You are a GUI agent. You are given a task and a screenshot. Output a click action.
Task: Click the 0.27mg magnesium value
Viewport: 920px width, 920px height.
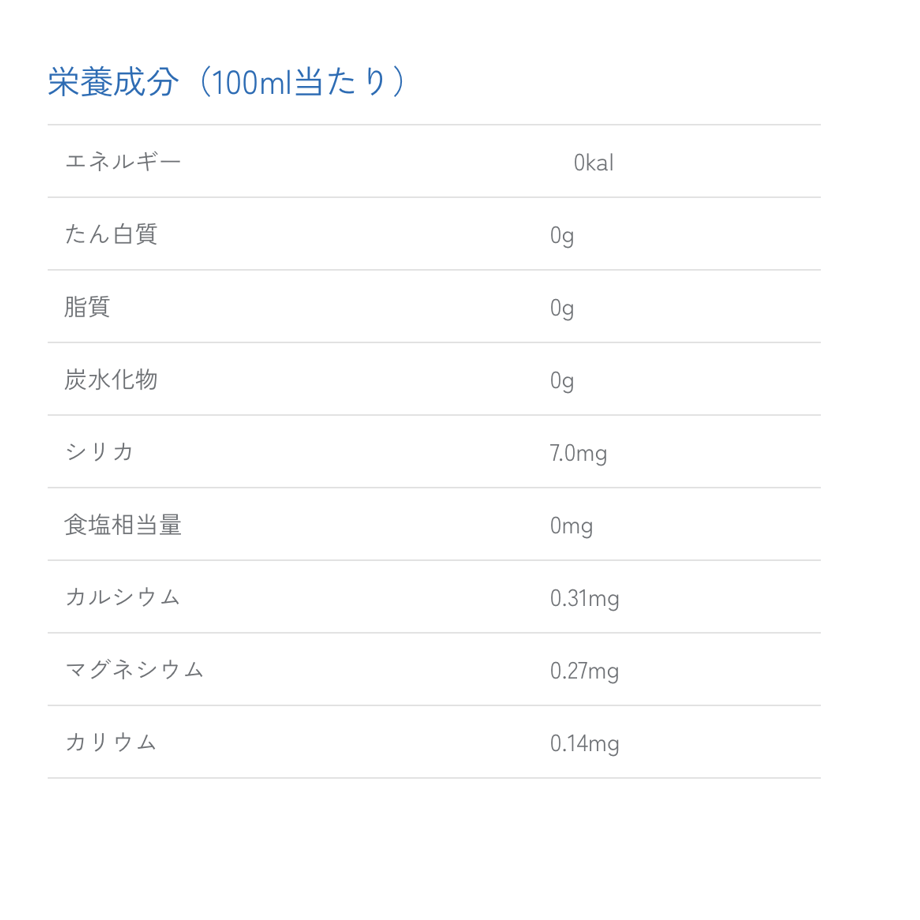pos(584,671)
